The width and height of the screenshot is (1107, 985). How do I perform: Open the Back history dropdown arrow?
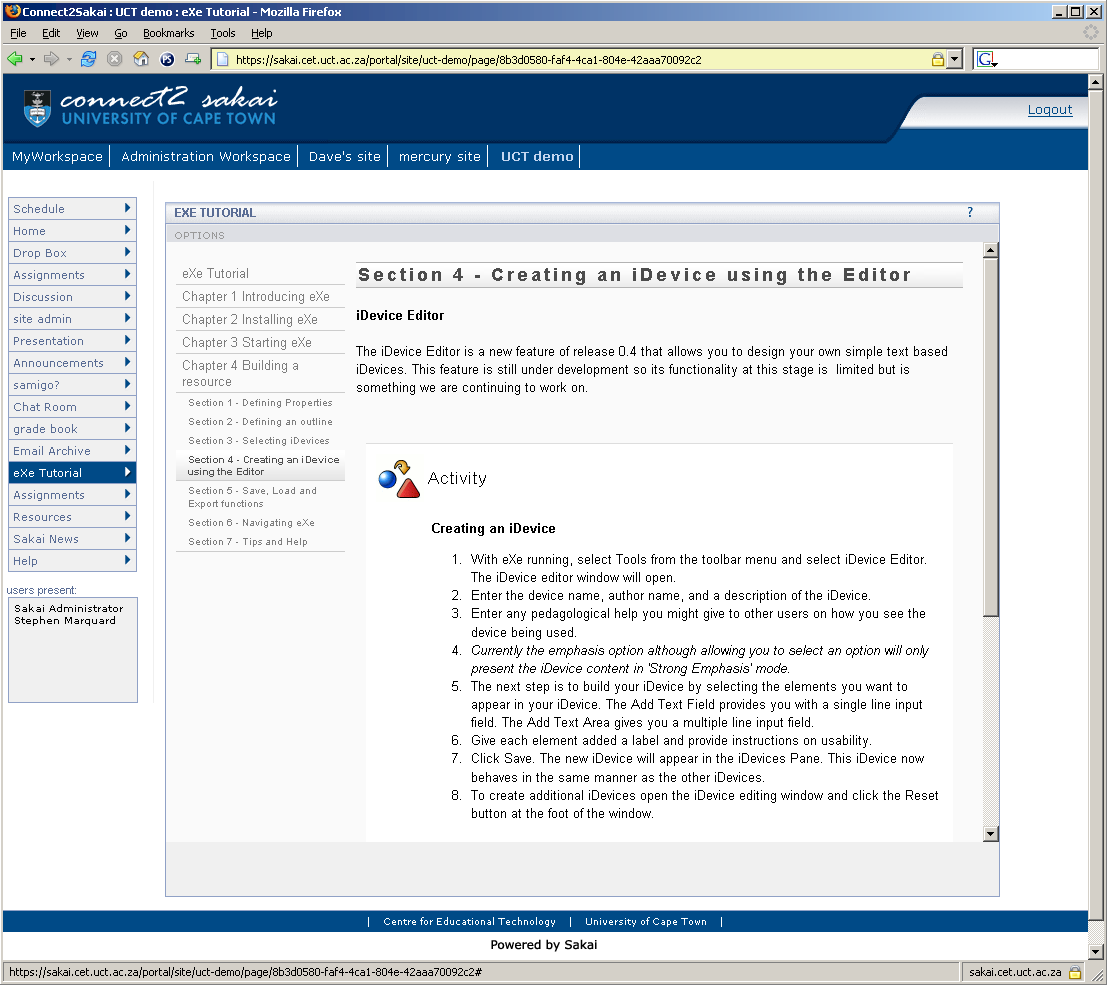(32, 59)
